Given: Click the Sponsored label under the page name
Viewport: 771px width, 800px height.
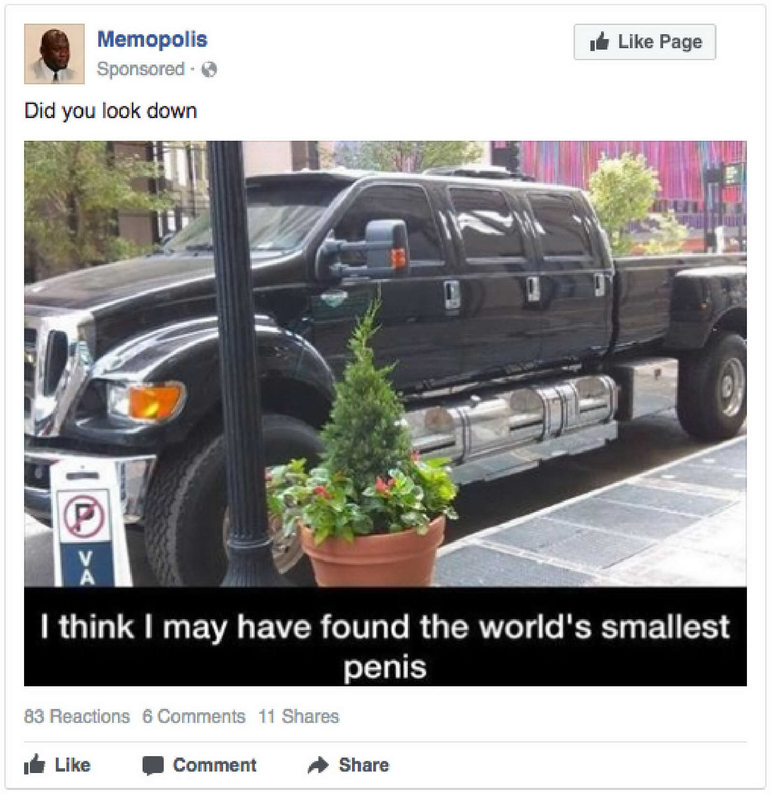Looking at the screenshot, I should click(141, 69).
